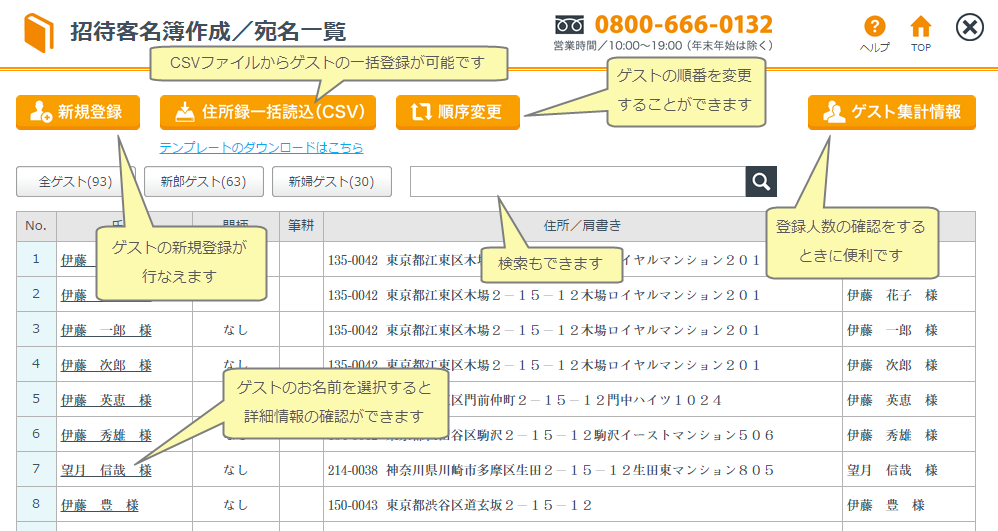998x531 pixels.
Task: Click the orange book logo icon
Action: 39,32
